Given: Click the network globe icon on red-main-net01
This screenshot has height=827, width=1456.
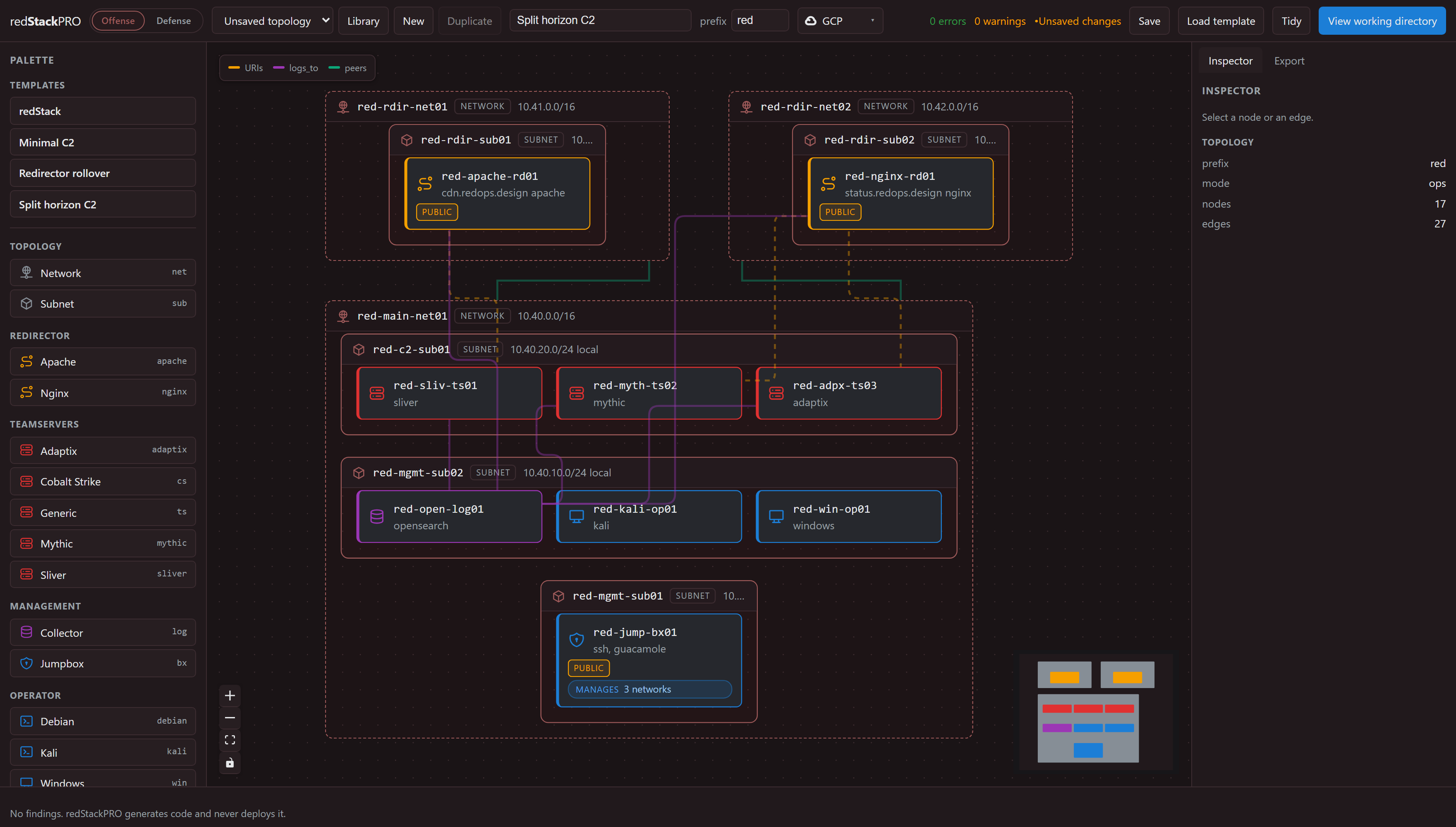Looking at the screenshot, I should point(343,316).
